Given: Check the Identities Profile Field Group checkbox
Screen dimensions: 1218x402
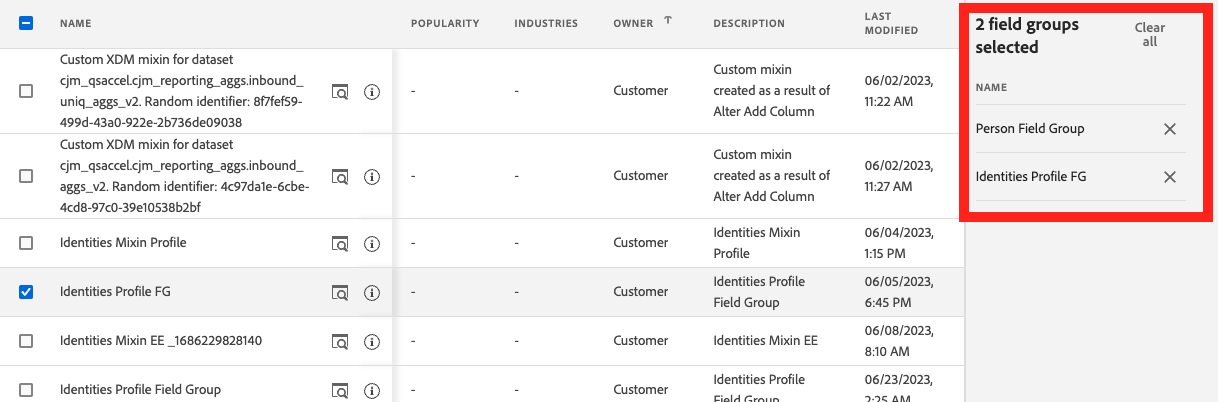Looking at the screenshot, I should [x=26, y=390].
